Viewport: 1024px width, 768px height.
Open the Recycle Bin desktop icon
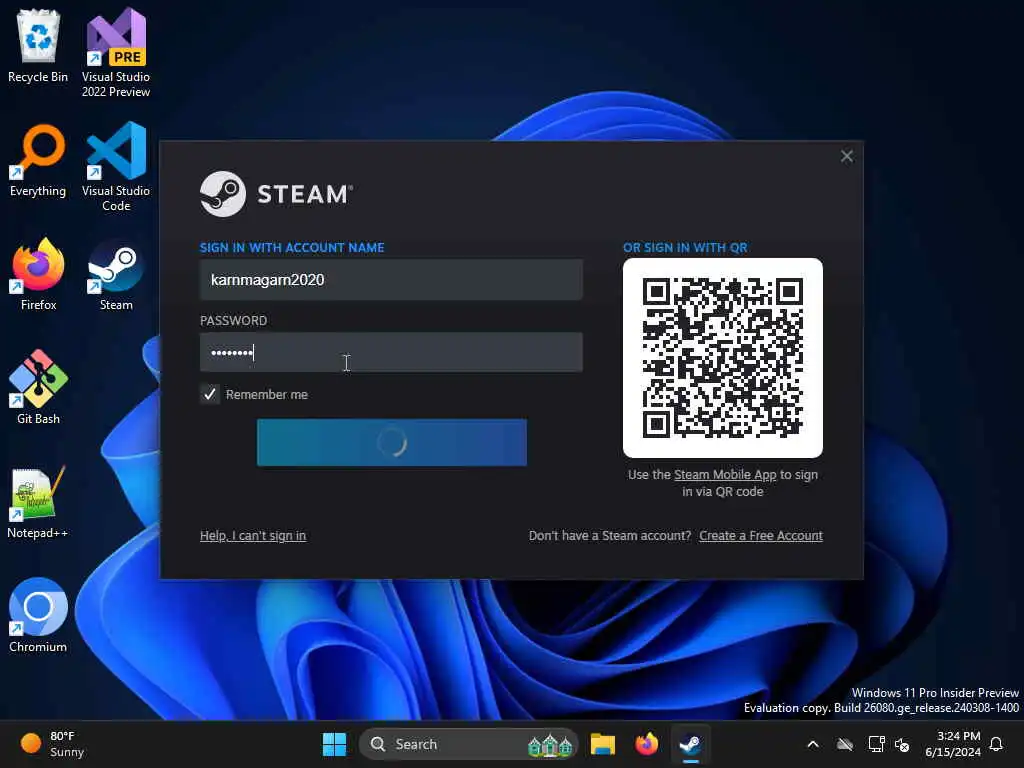[x=38, y=46]
